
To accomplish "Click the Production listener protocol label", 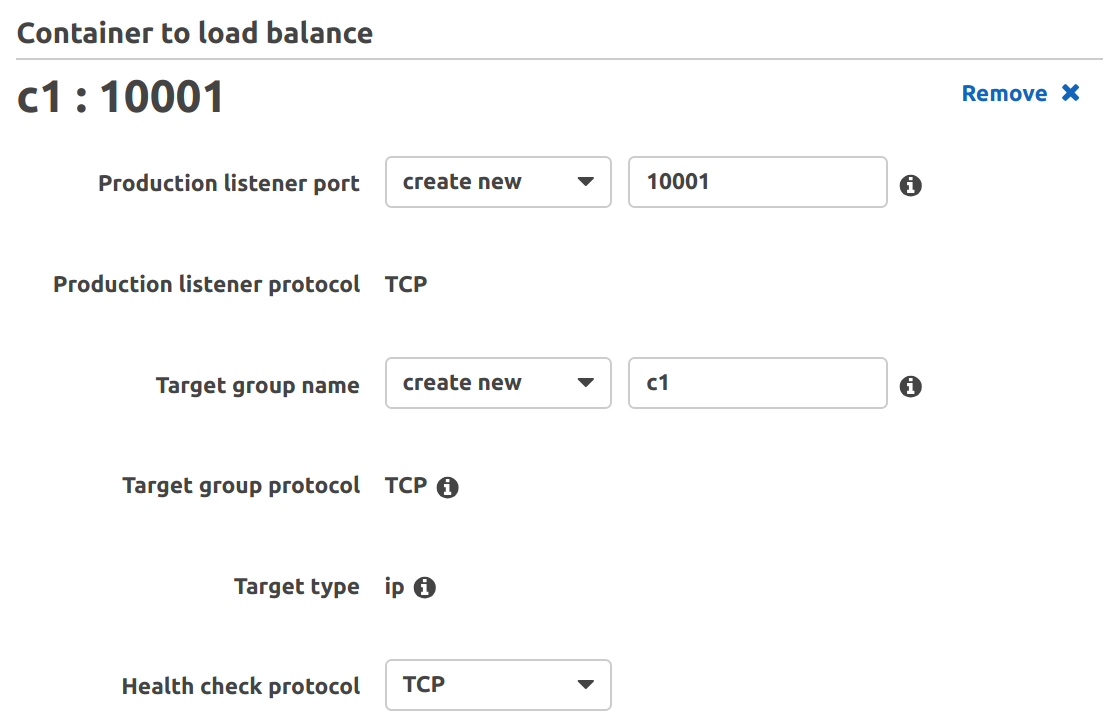I will pyautogui.click(x=207, y=285).
